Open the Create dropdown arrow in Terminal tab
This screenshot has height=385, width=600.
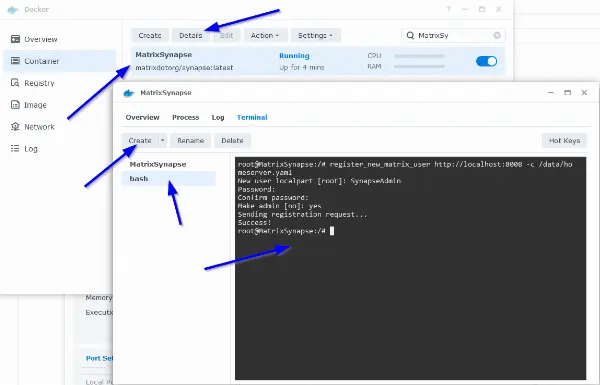tap(163, 140)
